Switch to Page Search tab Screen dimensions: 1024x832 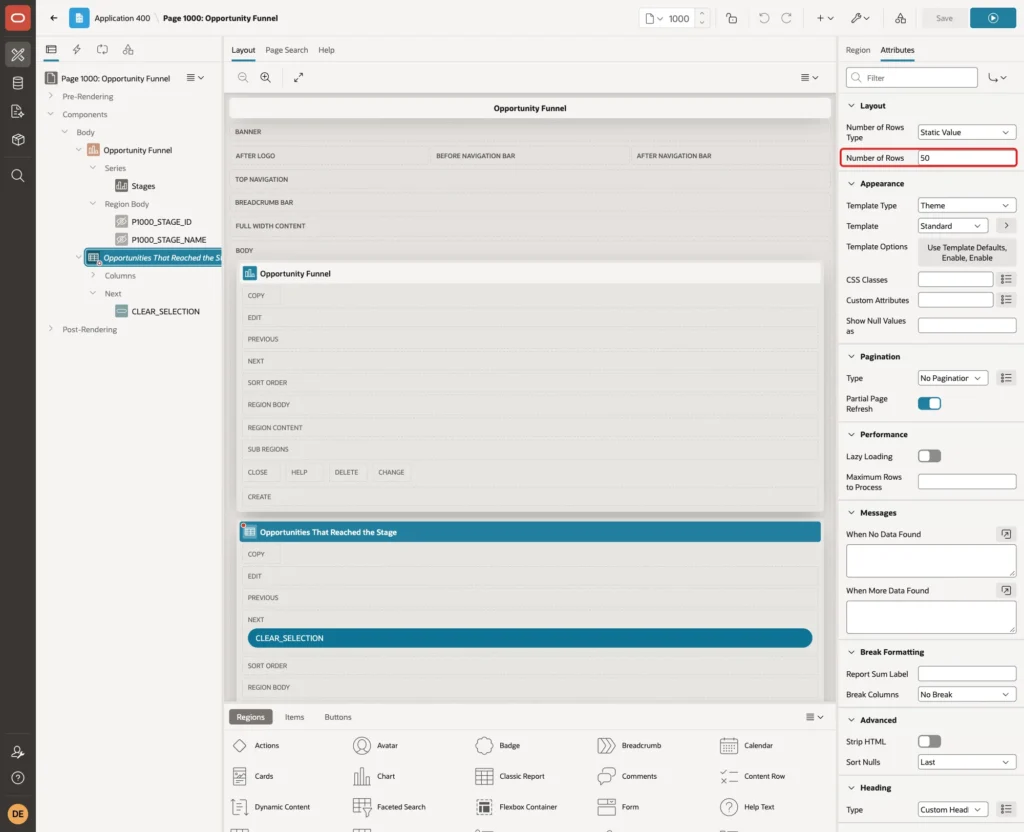pyautogui.click(x=286, y=50)
